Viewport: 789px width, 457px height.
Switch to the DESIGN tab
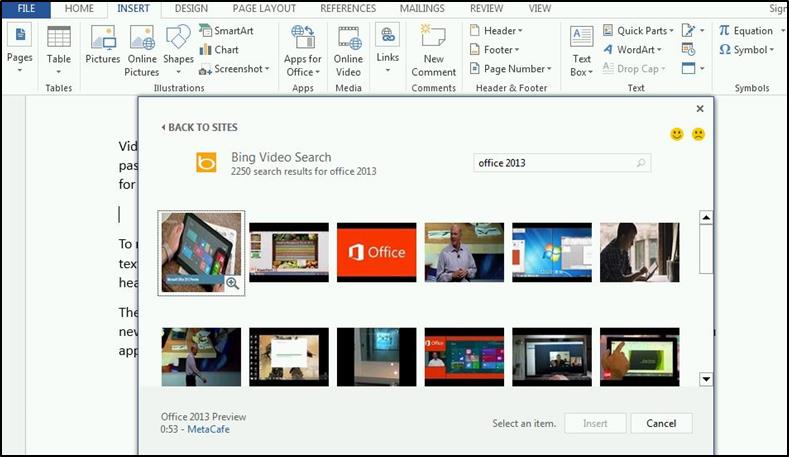pyautogui.click(x=191, y=9)
